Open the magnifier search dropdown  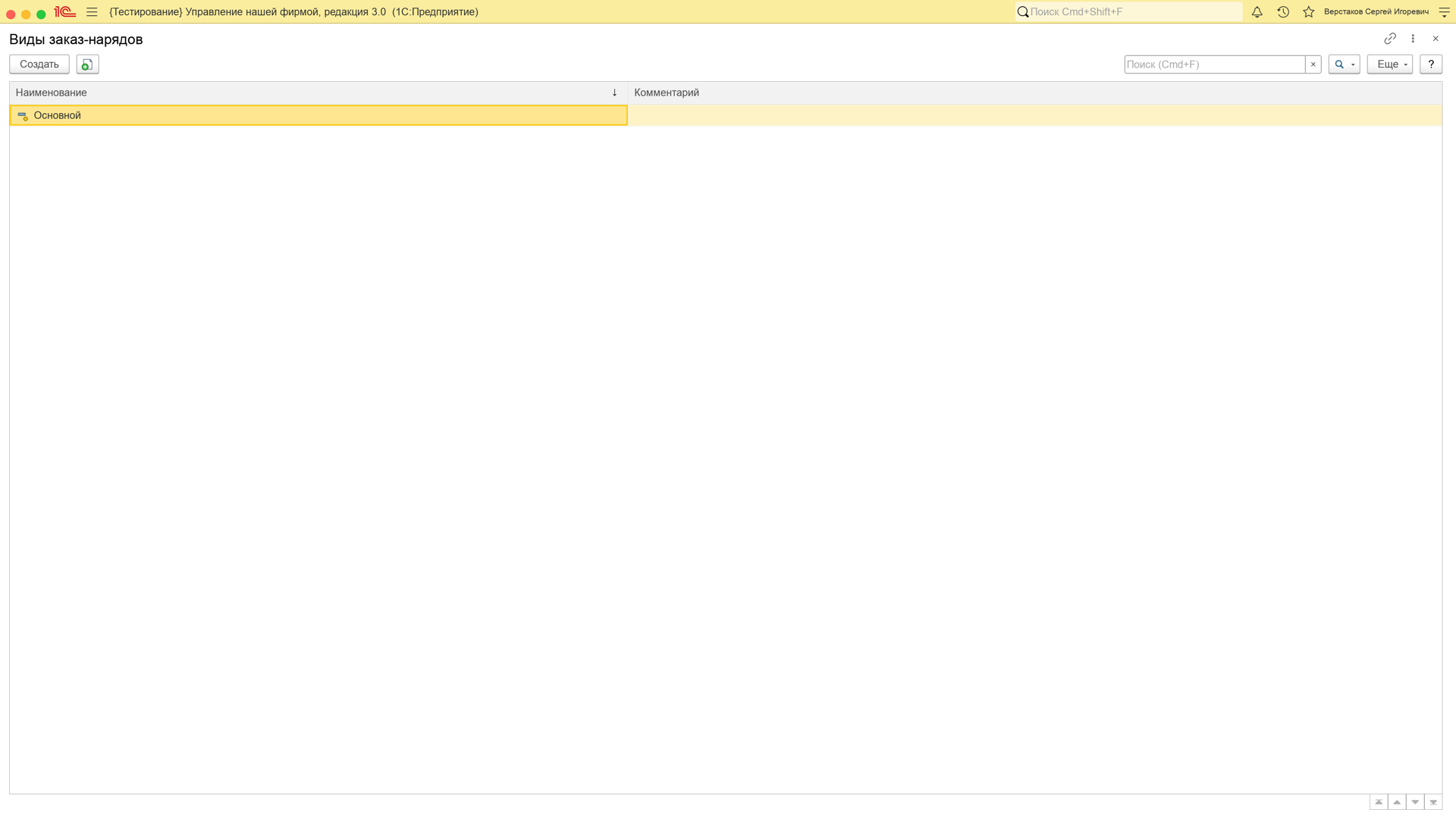tap(1344, 64)
